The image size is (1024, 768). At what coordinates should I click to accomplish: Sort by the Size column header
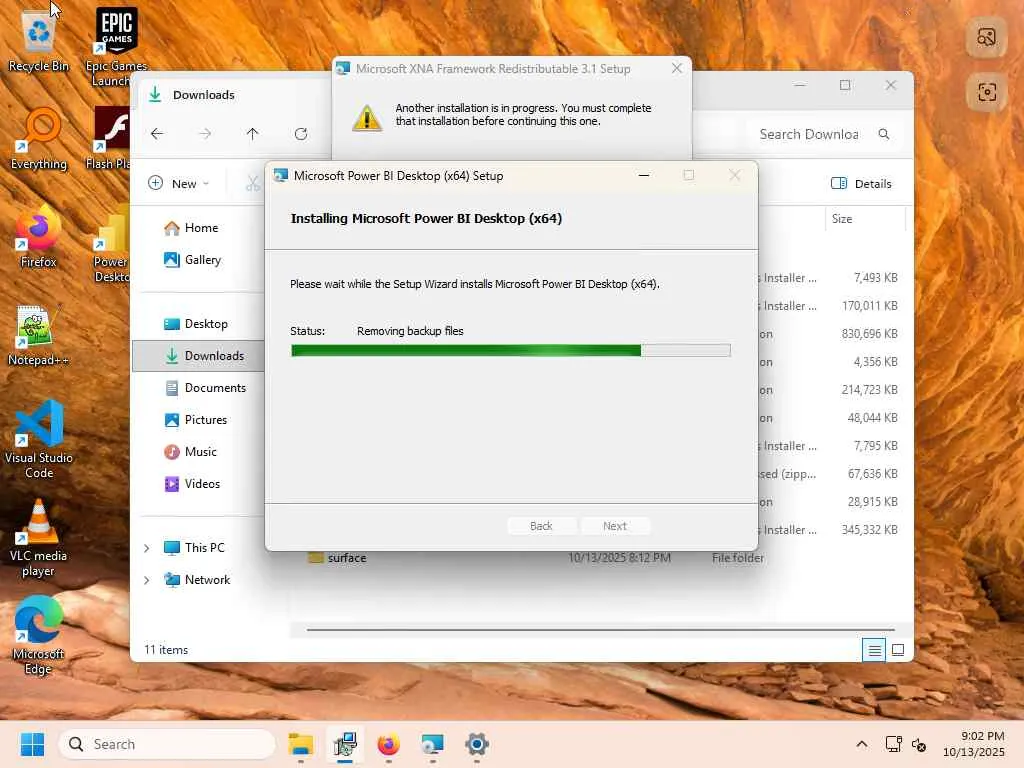tap(865, 219)
